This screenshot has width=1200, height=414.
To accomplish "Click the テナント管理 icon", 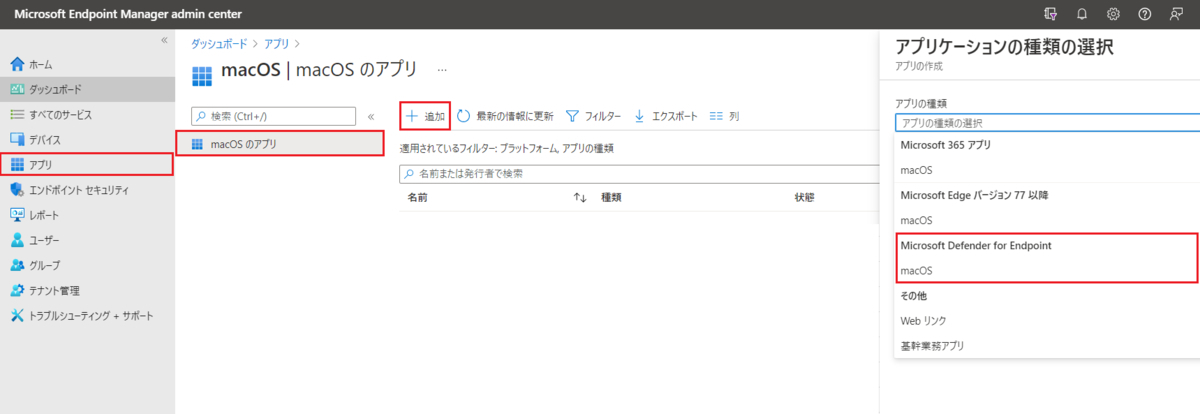I will [16, 290].
